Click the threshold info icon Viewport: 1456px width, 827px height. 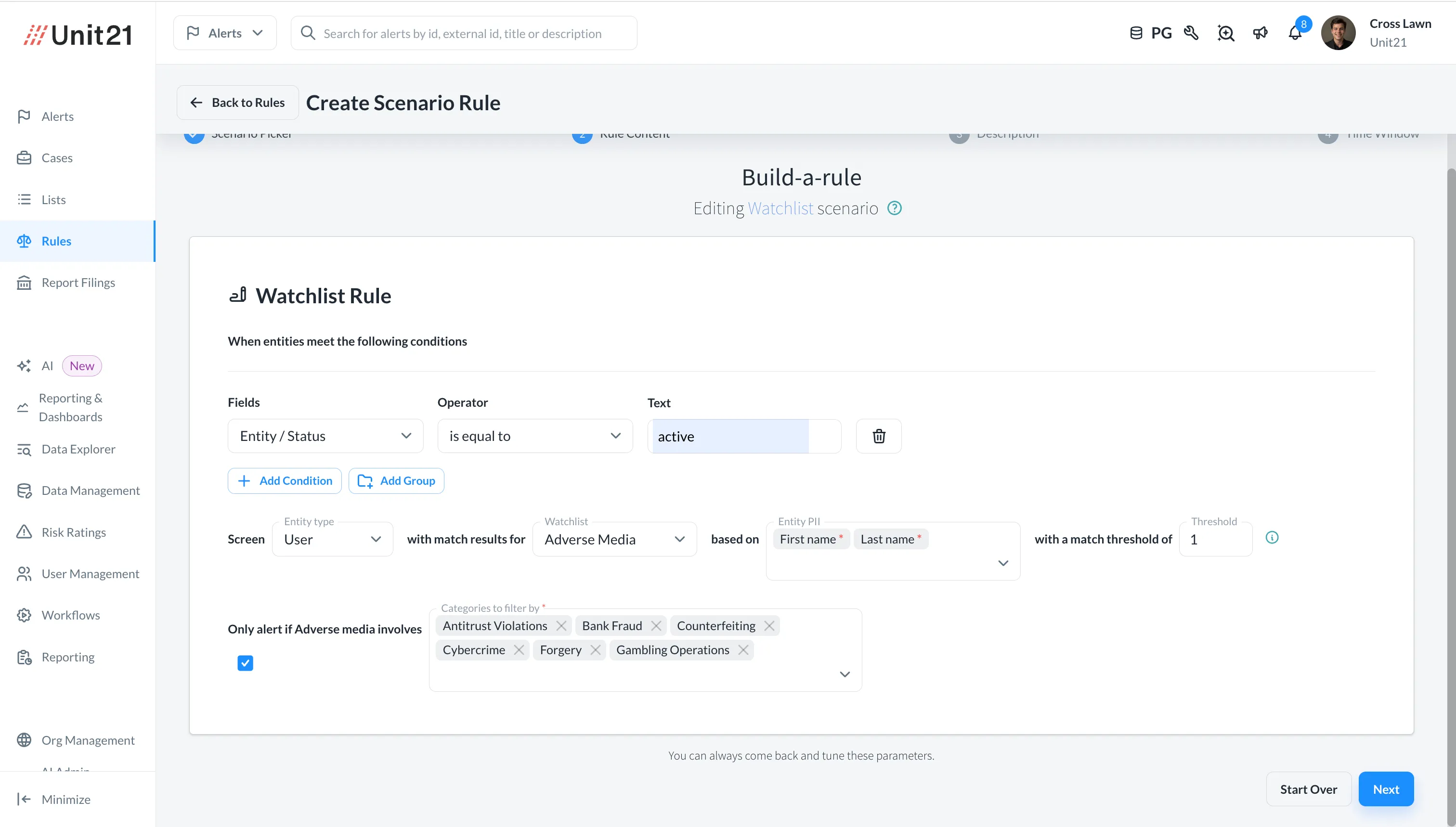pos(1272,537)
